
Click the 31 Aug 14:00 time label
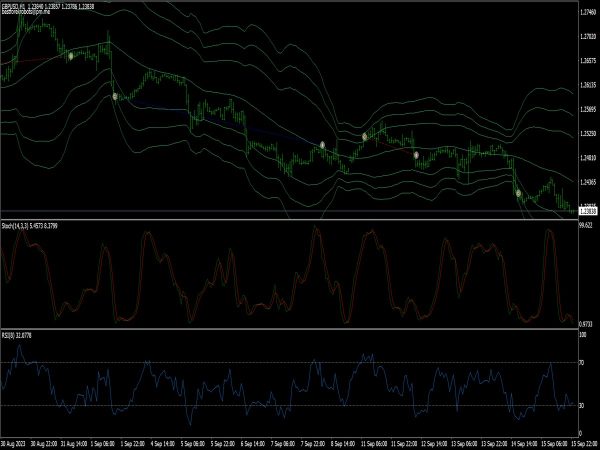[74, 444]
